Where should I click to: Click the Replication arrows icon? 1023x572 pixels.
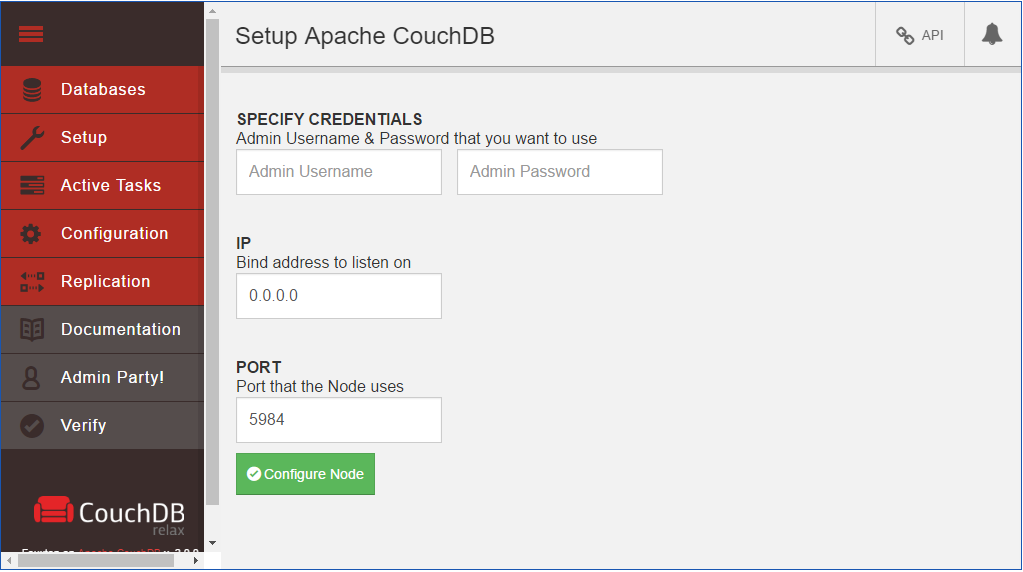click(32, 282)
